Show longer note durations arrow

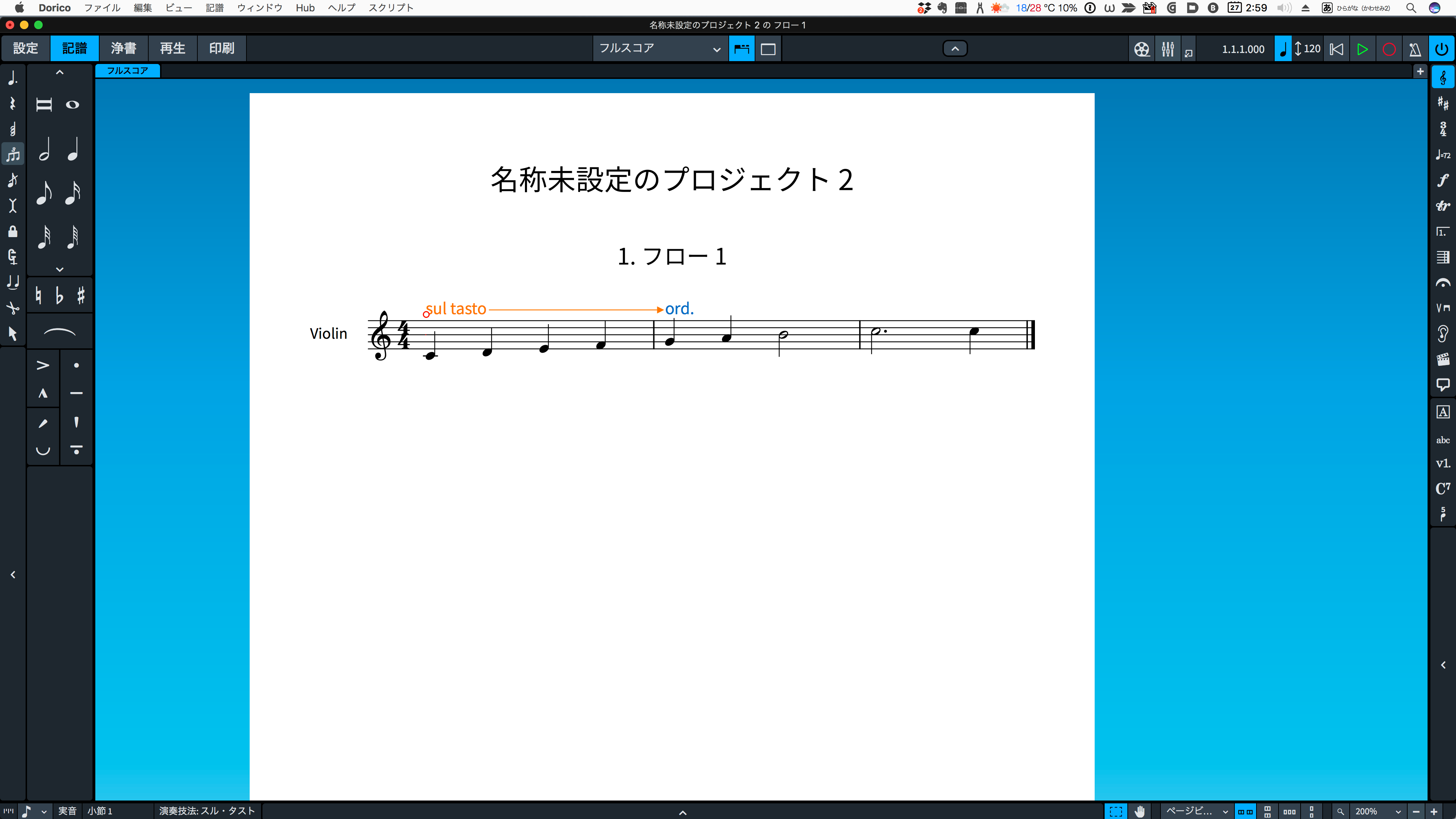coord(59,72)
